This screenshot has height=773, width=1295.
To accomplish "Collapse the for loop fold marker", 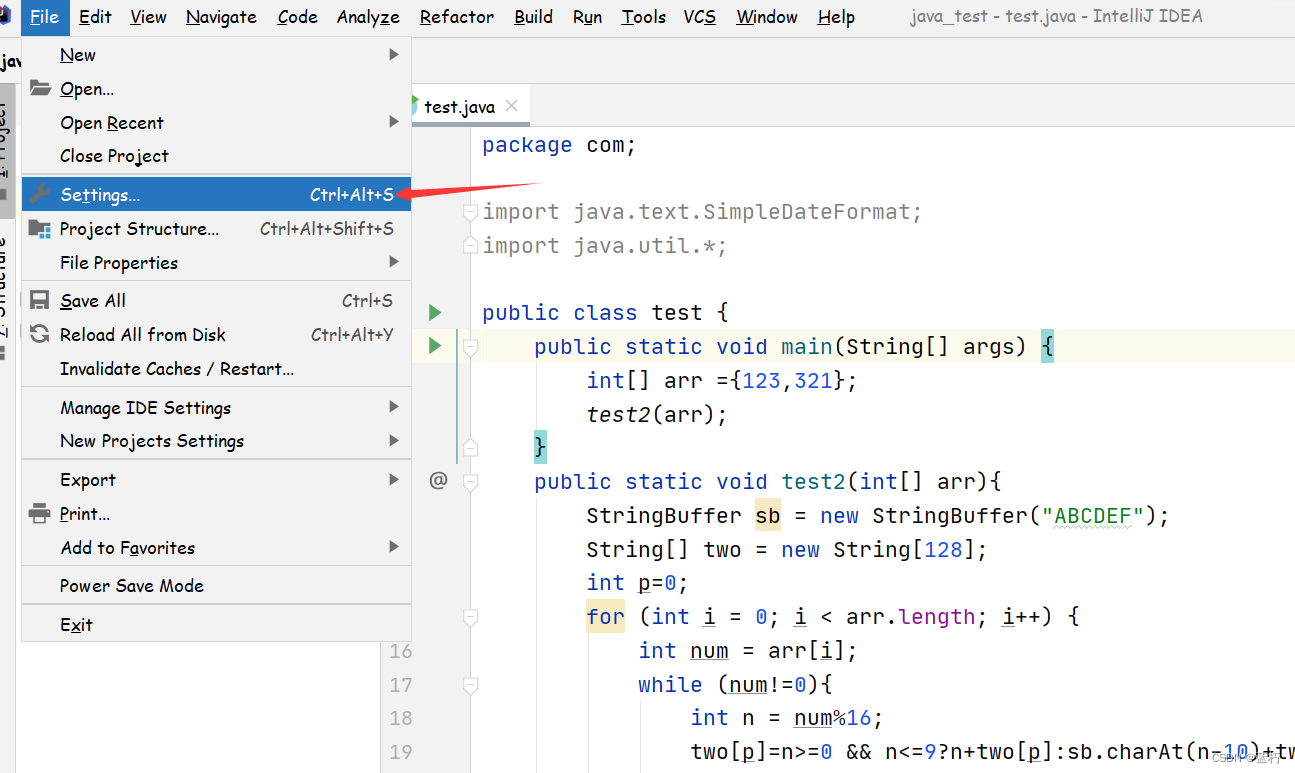I will [x=471, y=617].
